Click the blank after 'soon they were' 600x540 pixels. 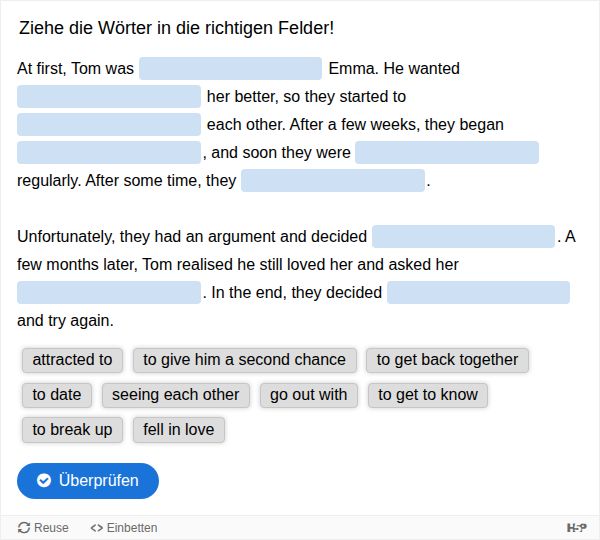[447, 153]
